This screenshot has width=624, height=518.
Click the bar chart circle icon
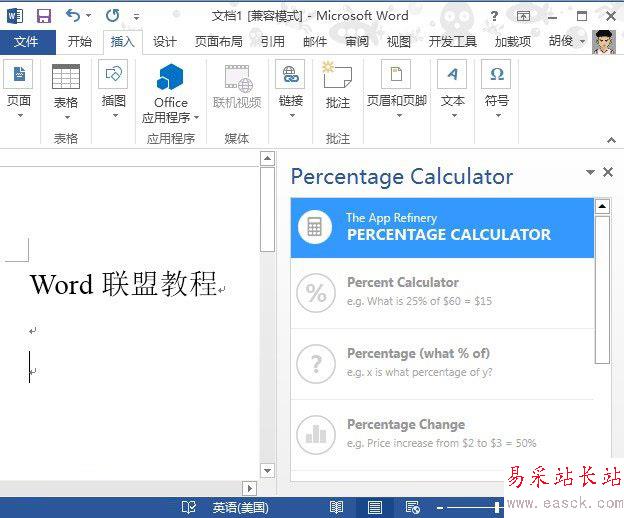click(x=316, y=434)
